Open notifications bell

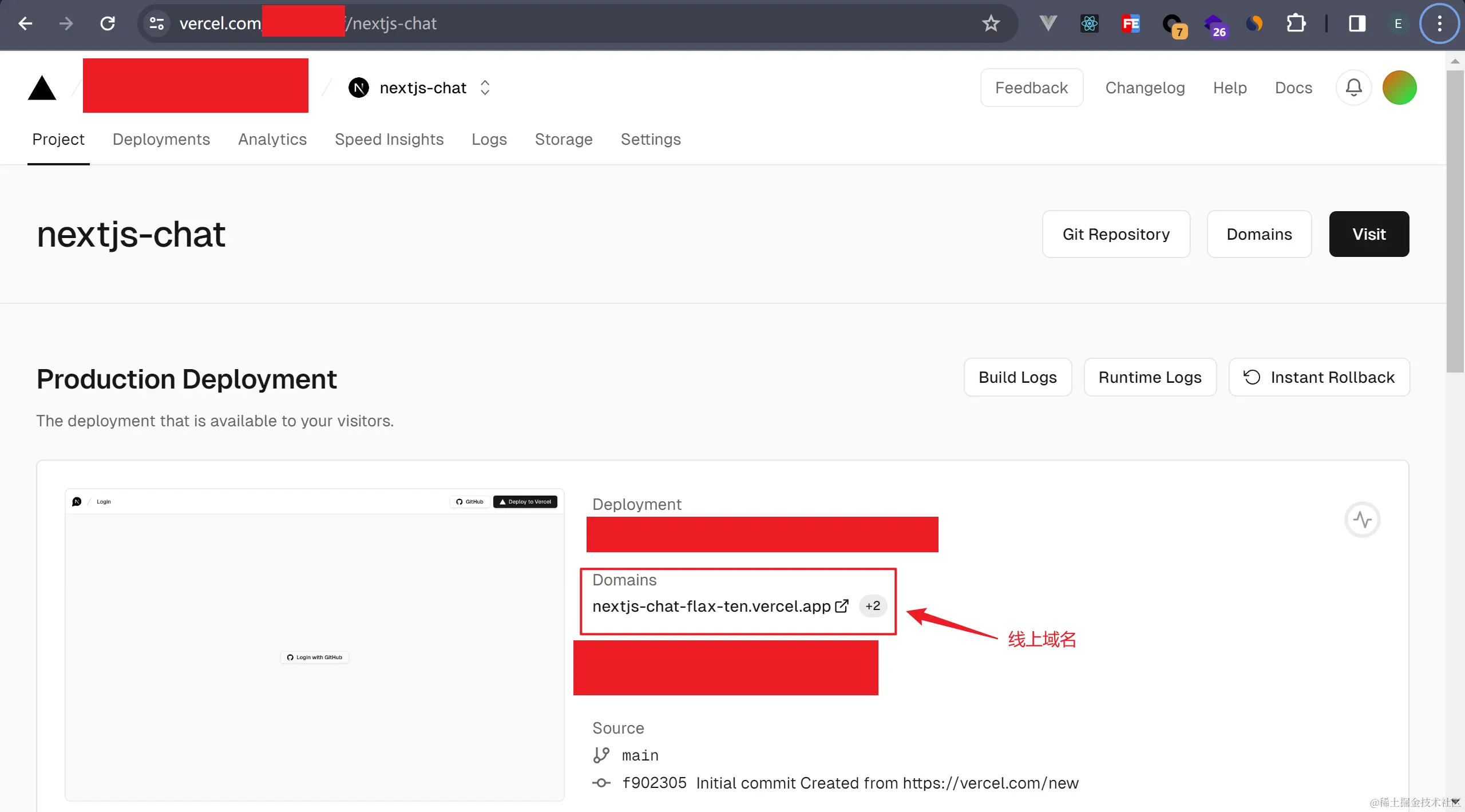[1353, 88]
